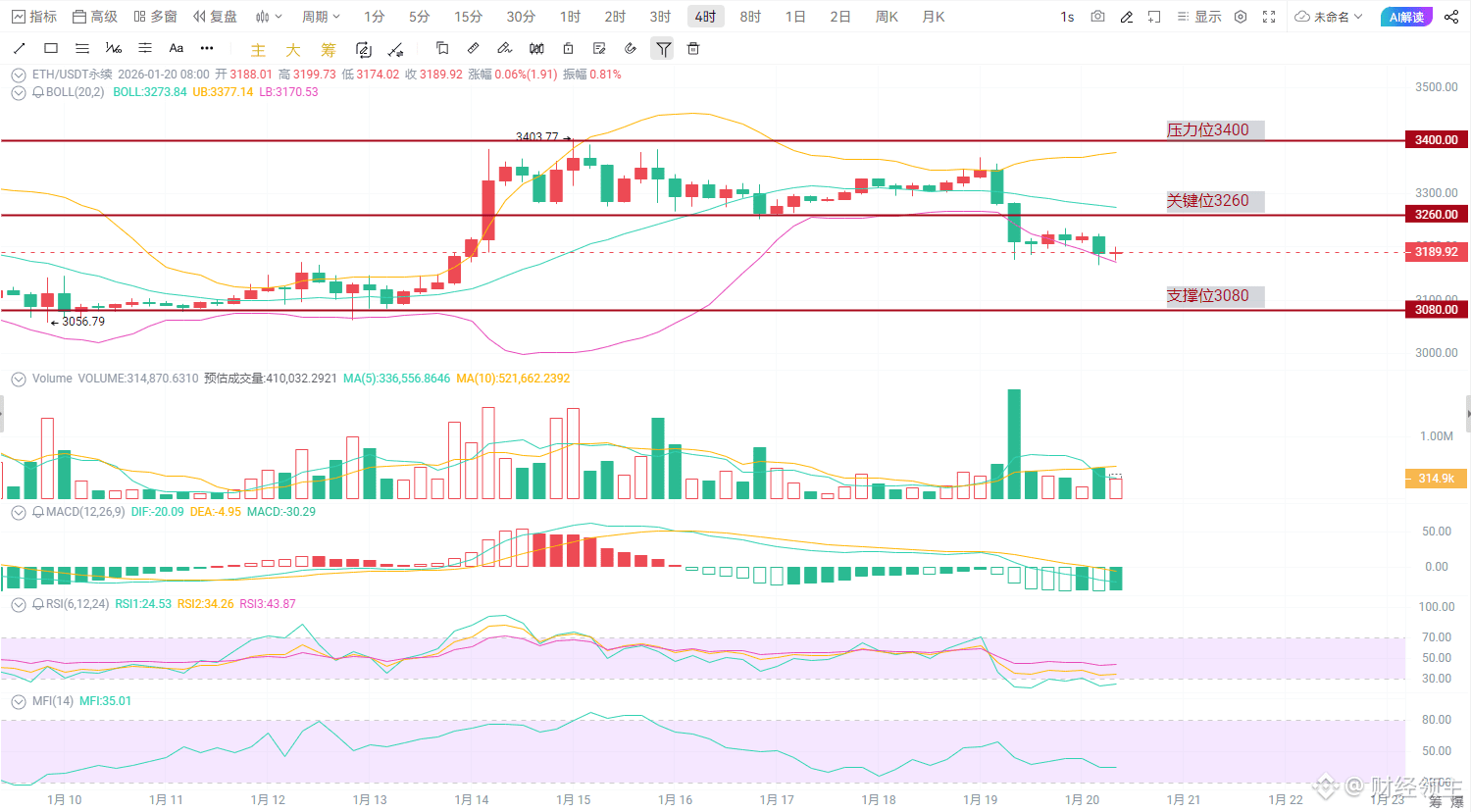The height and width of the screenshot is (812, 1471).
Task: Collapse the Volume indicator pane
Action: [x=19, y=379]
